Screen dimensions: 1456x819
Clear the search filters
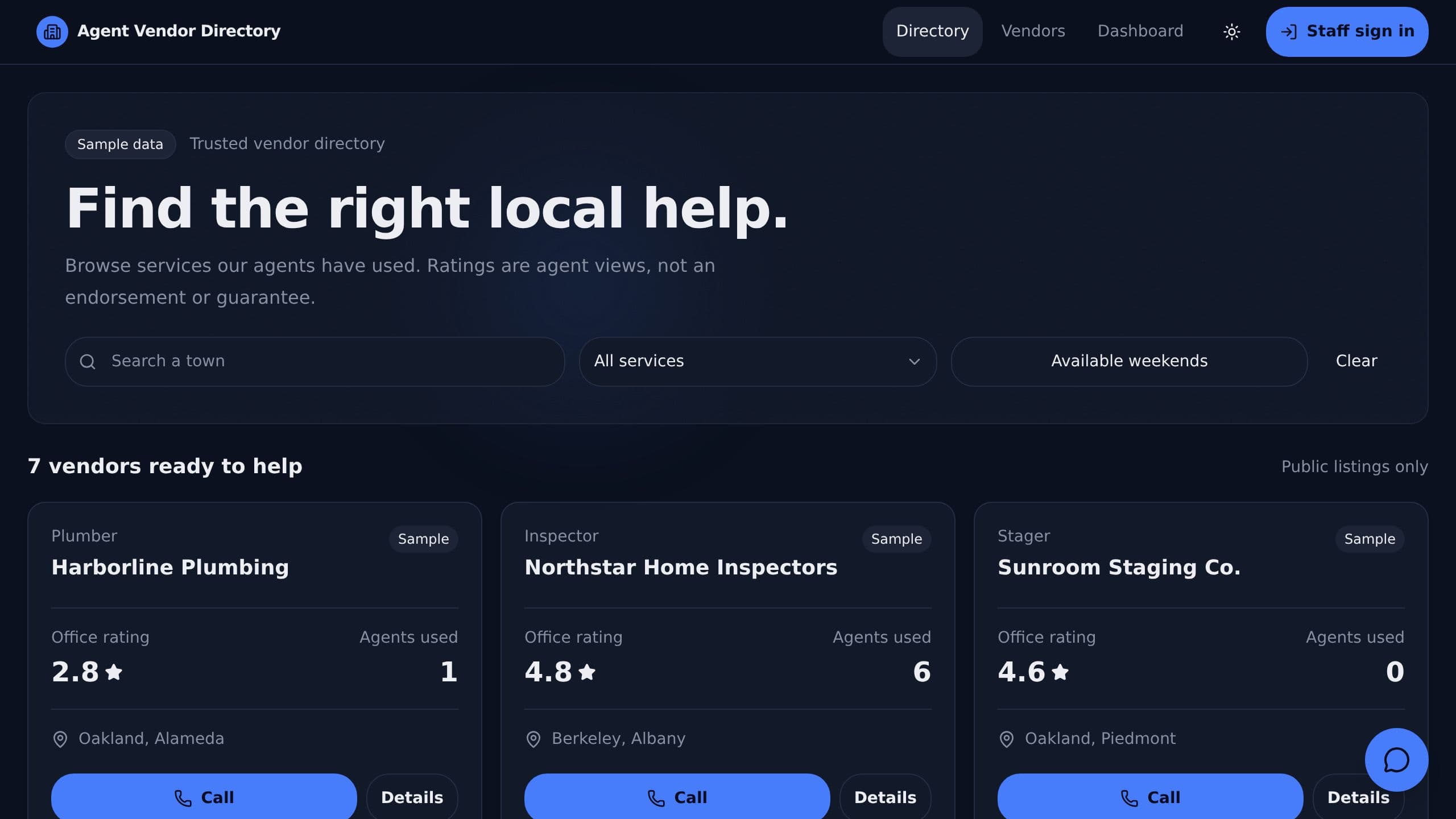tap(1356, 361)
